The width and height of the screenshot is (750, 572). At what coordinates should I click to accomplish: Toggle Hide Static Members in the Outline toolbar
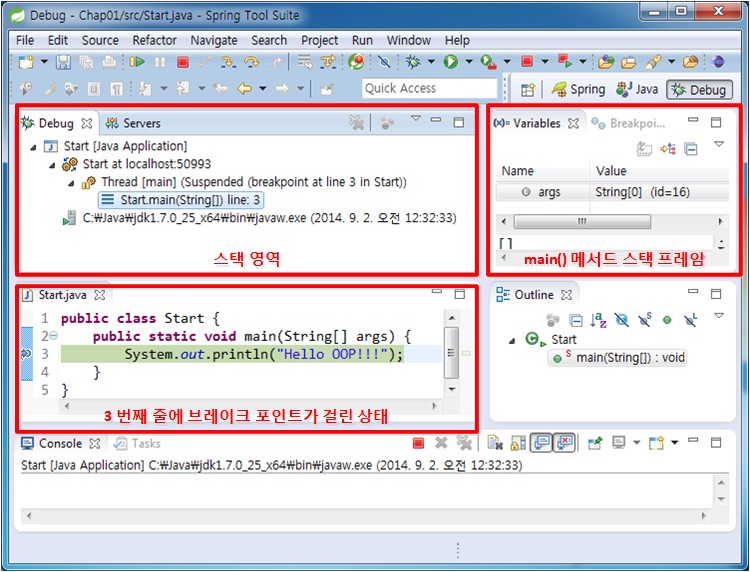[x=645, y=320]
